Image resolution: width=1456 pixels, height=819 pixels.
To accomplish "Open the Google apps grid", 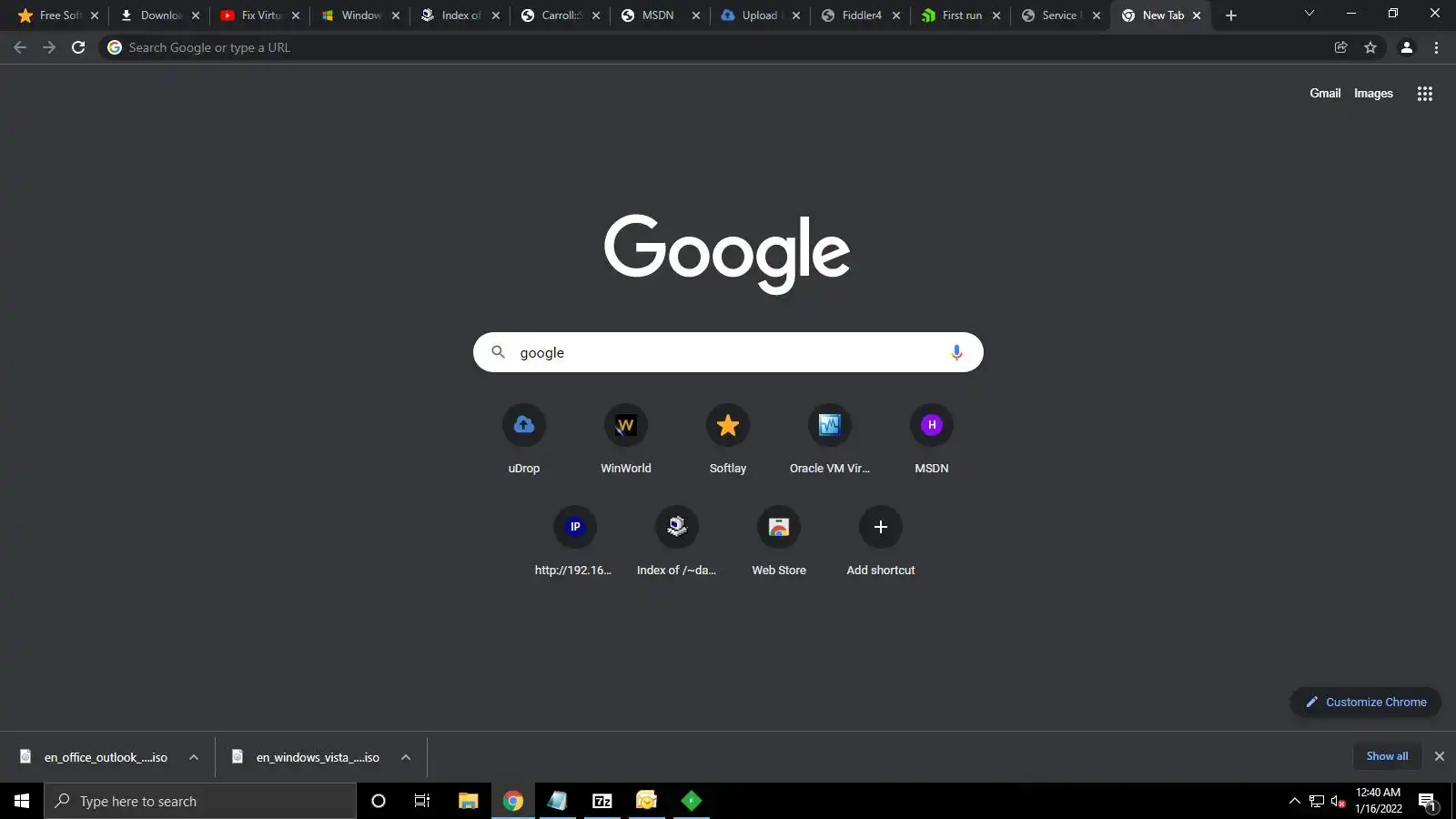I will click(1425, 94).
